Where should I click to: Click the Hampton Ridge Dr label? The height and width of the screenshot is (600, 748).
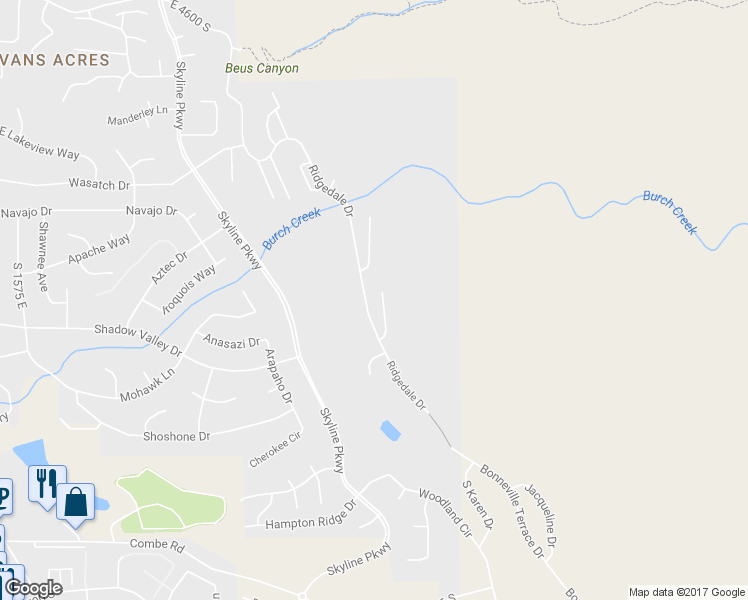point(311,517)
